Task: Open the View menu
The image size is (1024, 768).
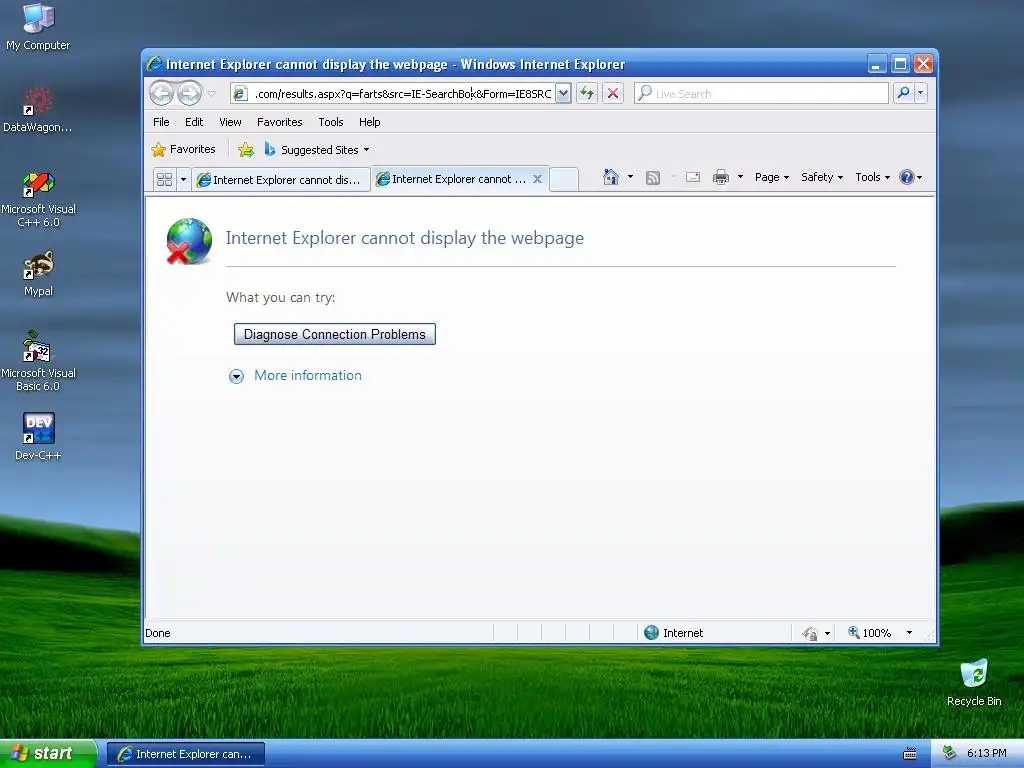Action: click(231, 122)
